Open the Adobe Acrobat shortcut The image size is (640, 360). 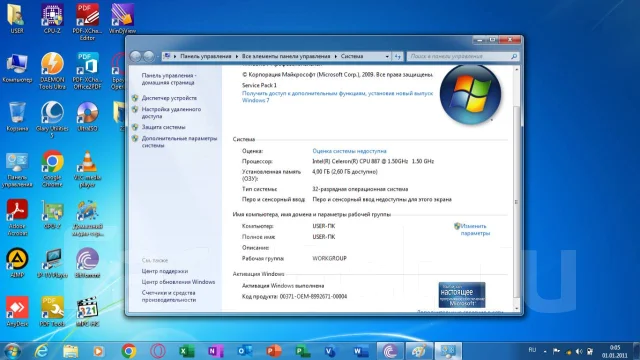pos(17,218)
